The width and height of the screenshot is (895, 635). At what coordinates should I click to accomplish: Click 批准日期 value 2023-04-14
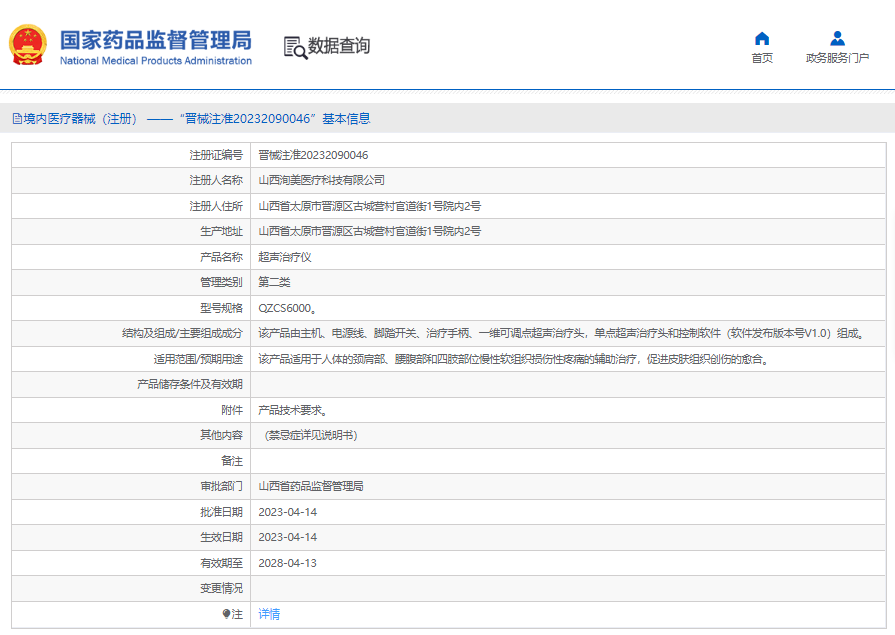[x=288, y=512]
